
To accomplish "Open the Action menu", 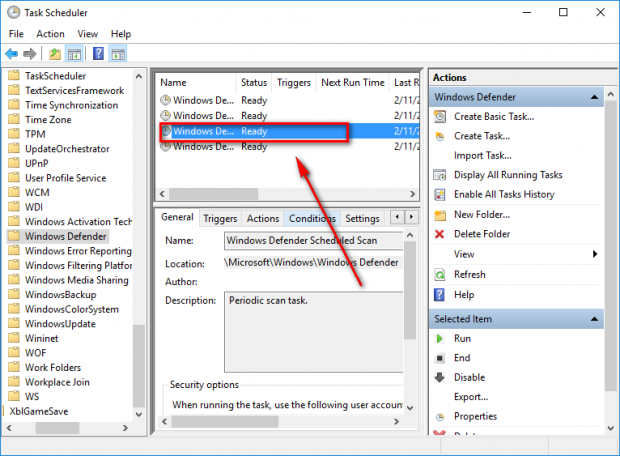I will pyautogui.click(x=50, y=34).
